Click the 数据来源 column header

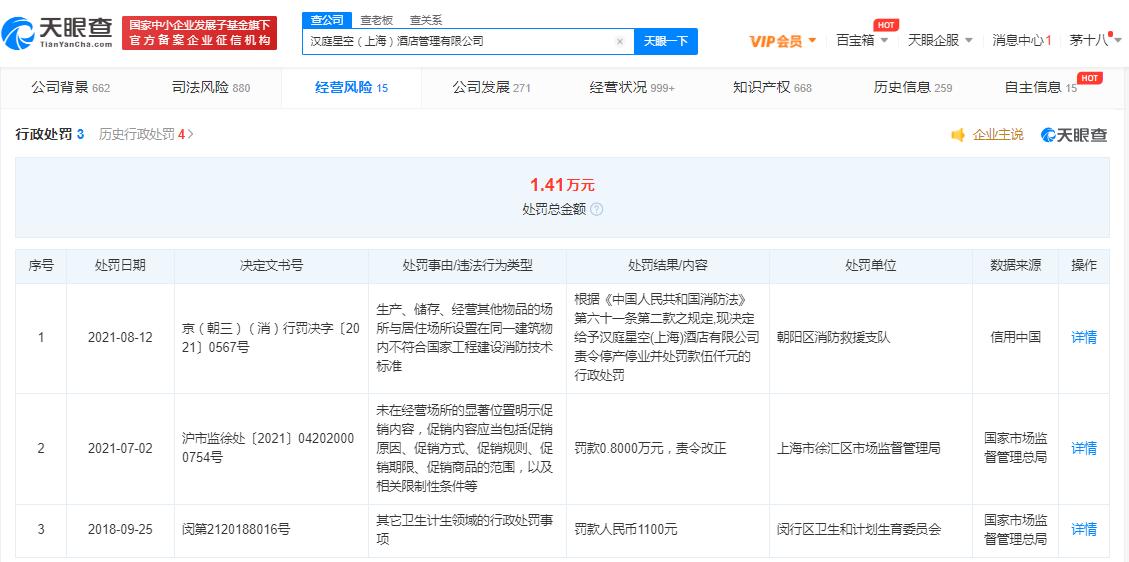(x=1015, y=266)
